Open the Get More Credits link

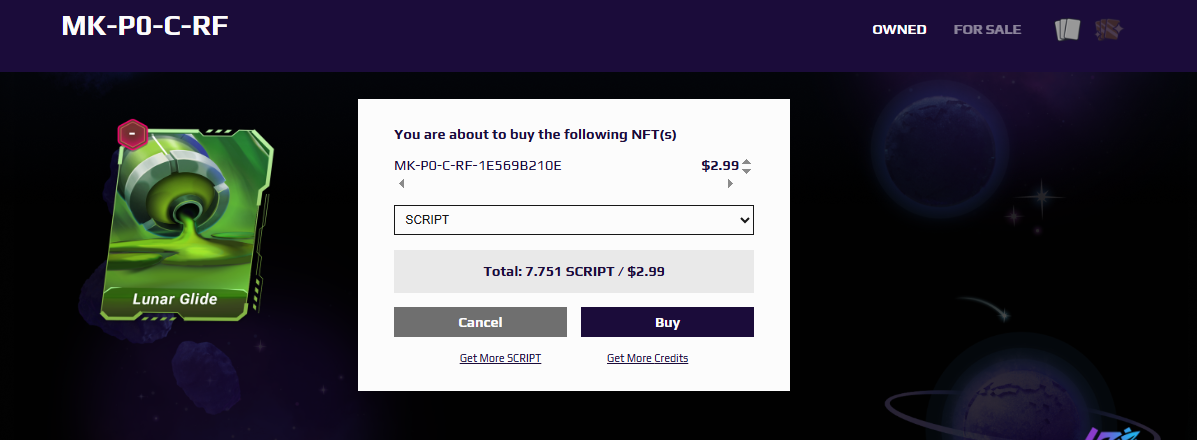pyautogui.click(x=647, y=358)
